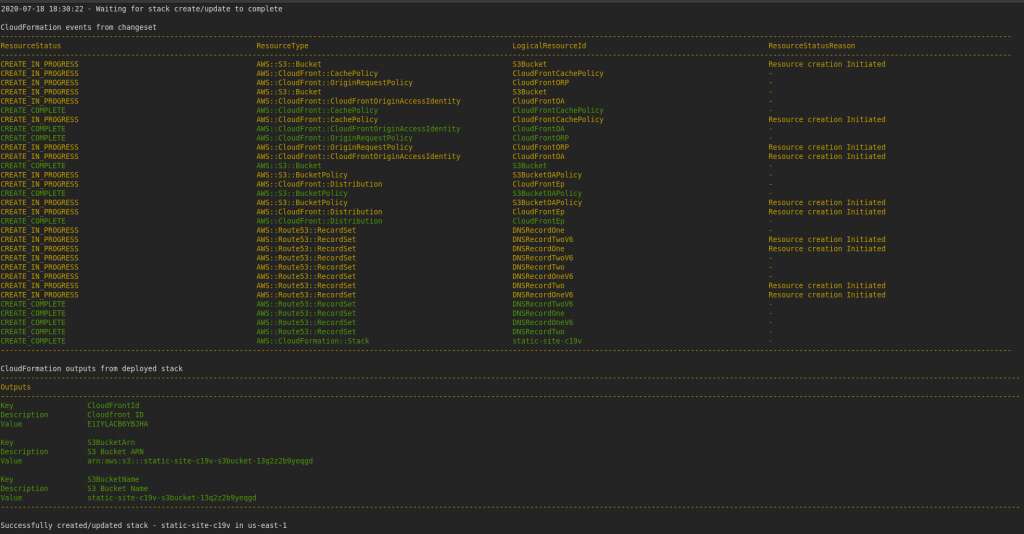Click green AWS::CloudFront::Distribution resource type
Screen dimensions: 1024x534
click(x=319, y=221)
